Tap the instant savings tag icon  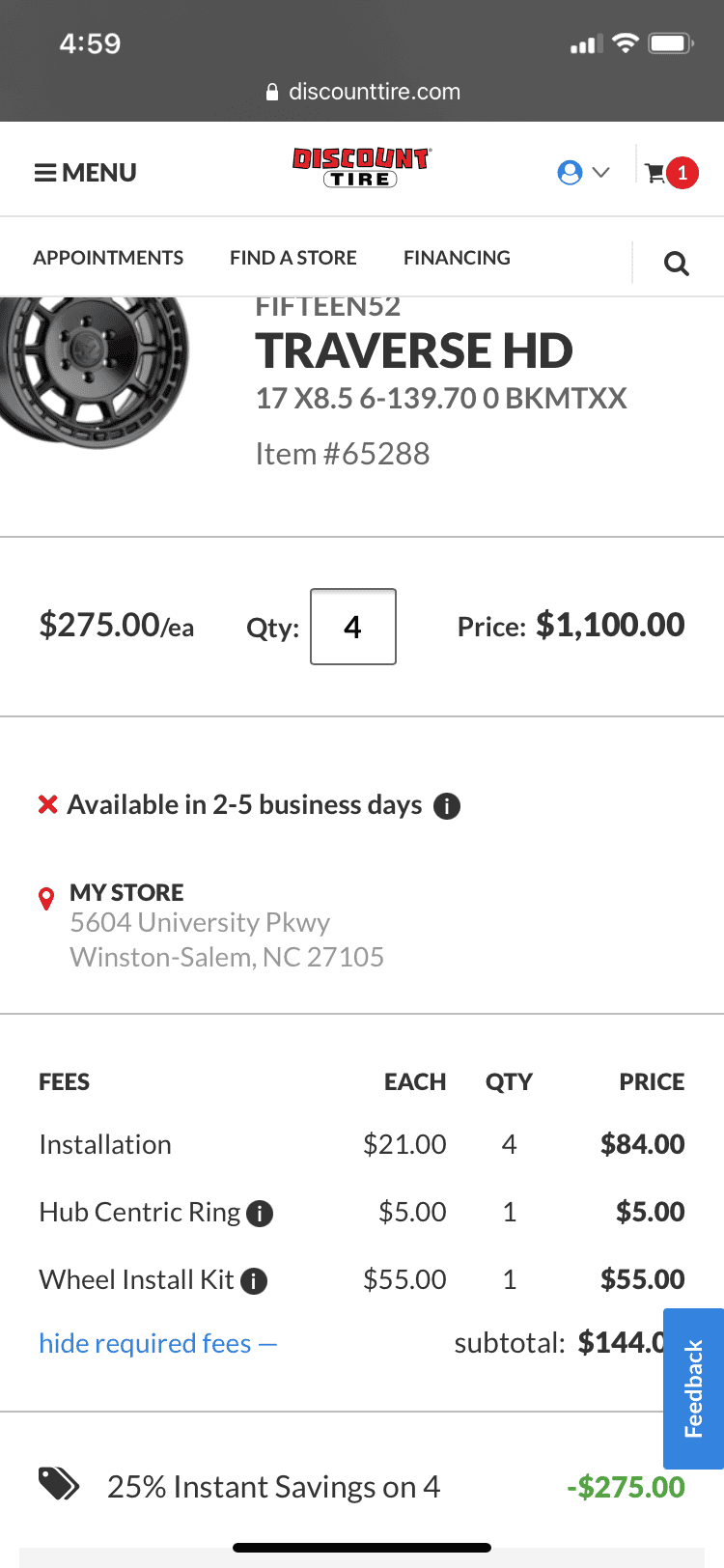point(59,1483)
